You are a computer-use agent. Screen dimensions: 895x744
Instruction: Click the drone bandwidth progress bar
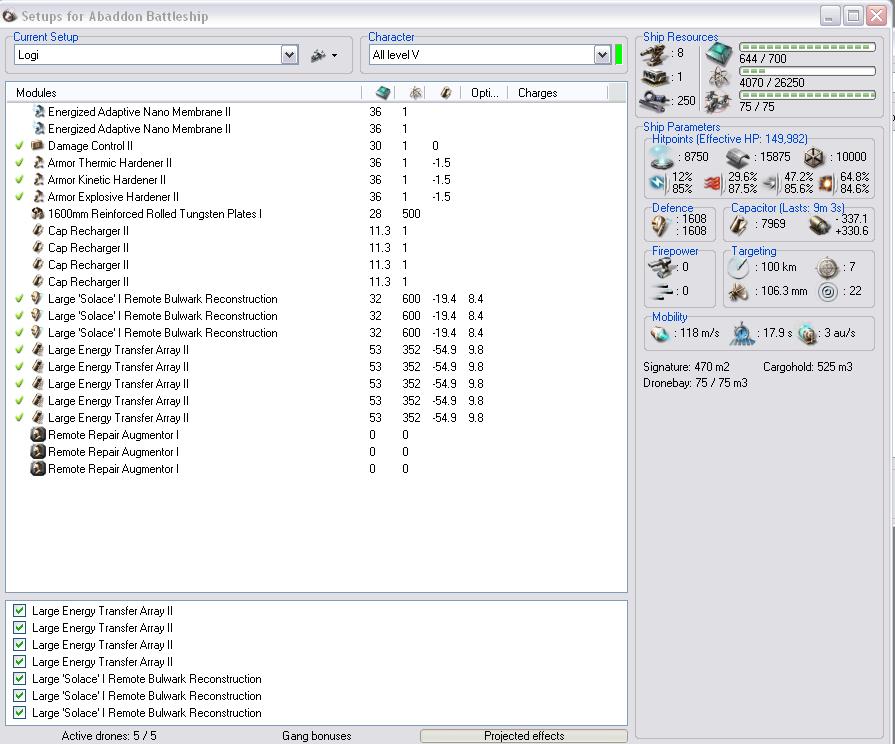[807, 95]
